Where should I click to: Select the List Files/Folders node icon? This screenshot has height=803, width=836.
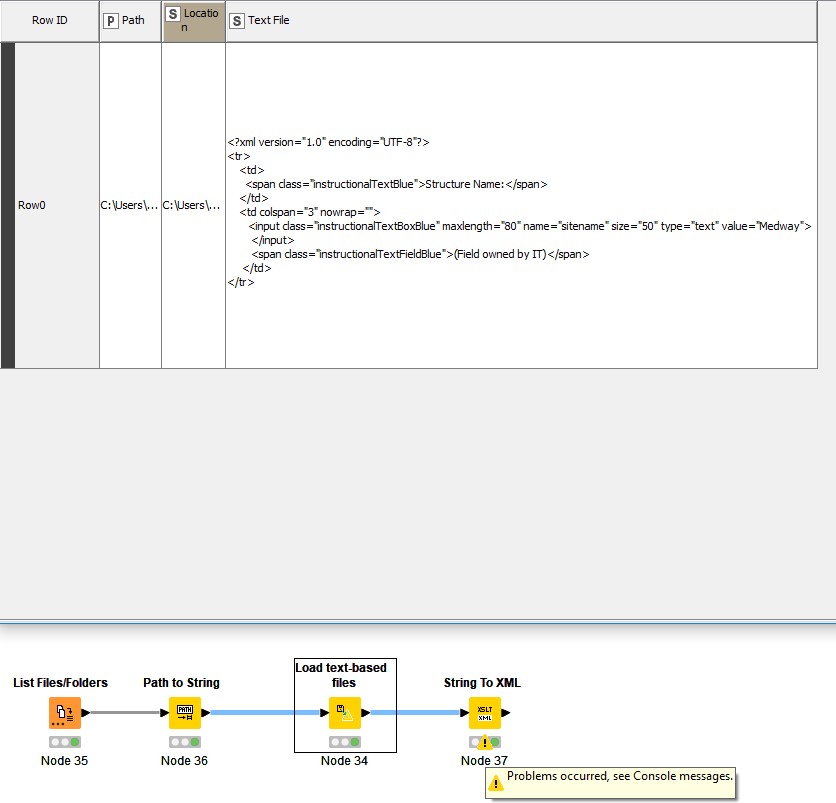point(64,712)
